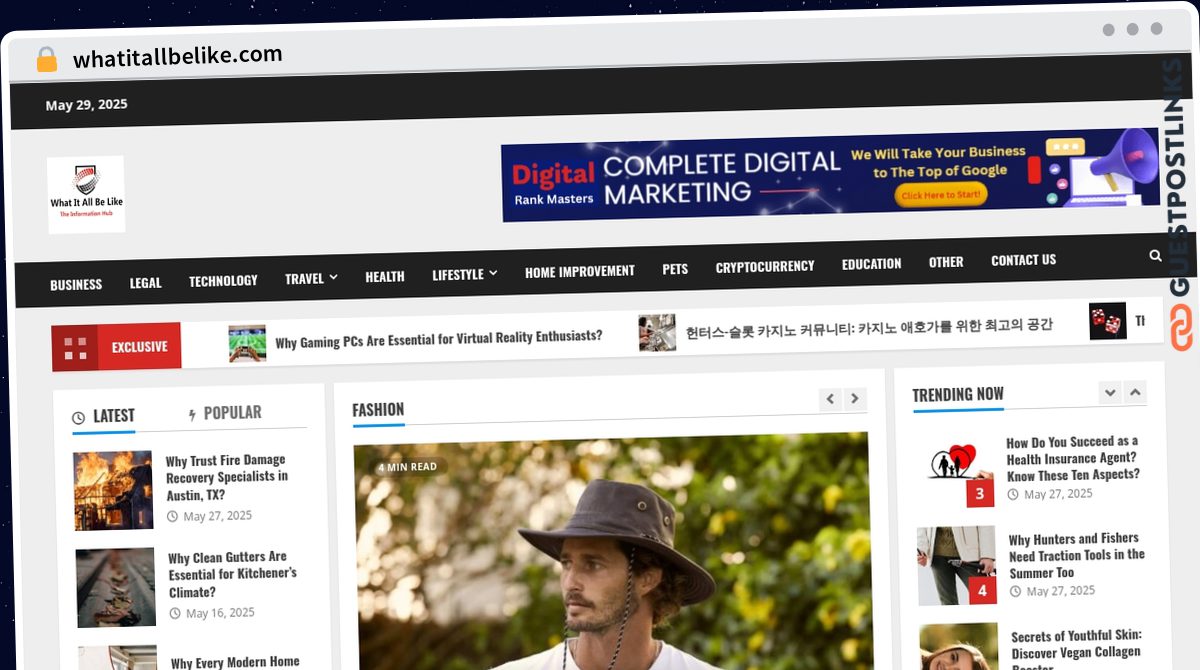Click the Digital Rank Masters banner ad
Viewport: 1200px width, 670px height.
coord(830,175)
